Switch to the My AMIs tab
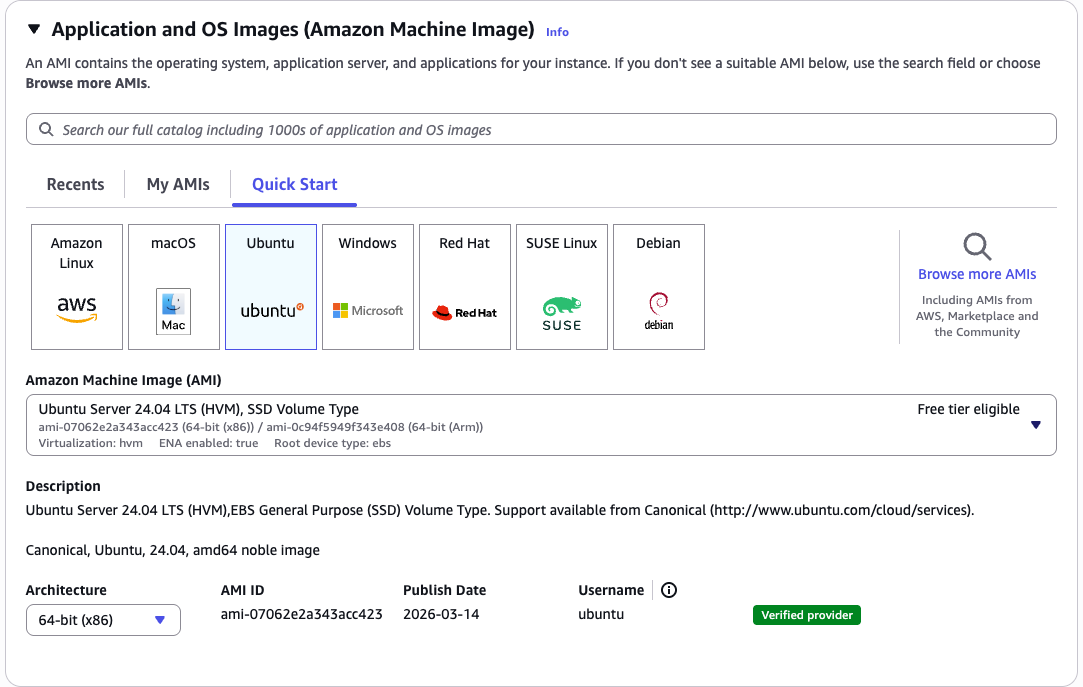The height and width of the screenshot is (687, 1083). click(x=178, y=184)
